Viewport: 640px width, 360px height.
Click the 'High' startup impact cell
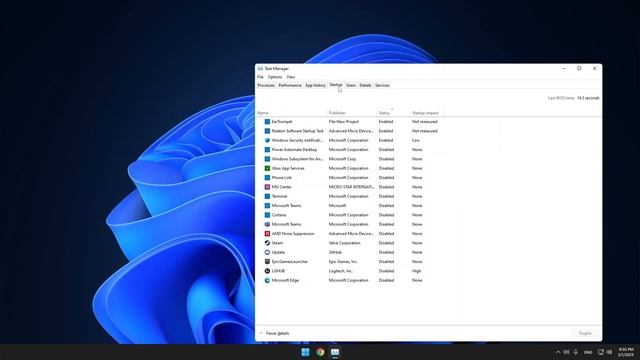pos(416,271)
